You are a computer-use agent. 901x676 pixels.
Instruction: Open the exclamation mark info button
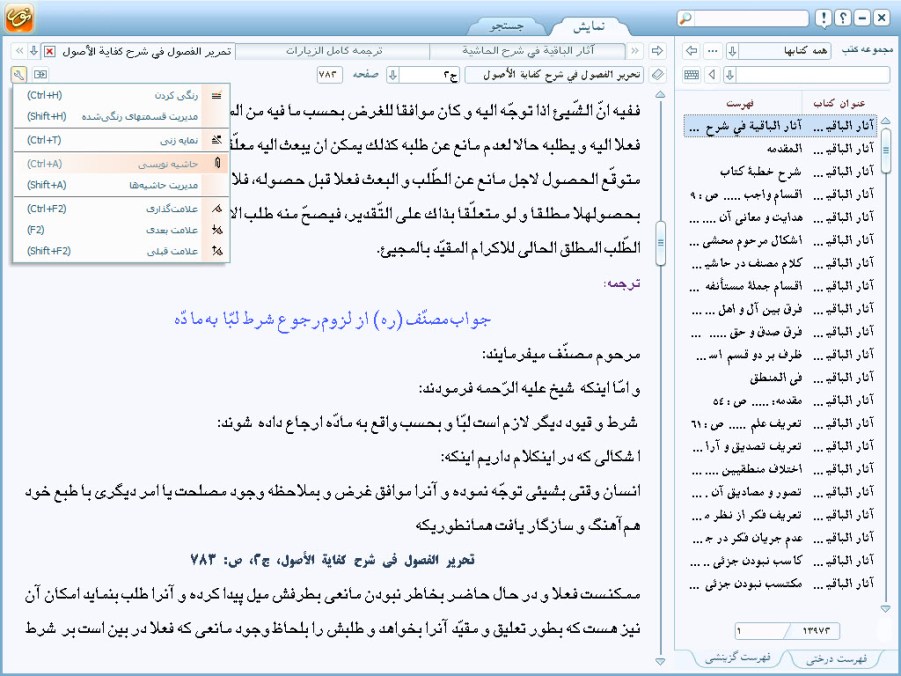pyautogui.click(x=823, y=18)
